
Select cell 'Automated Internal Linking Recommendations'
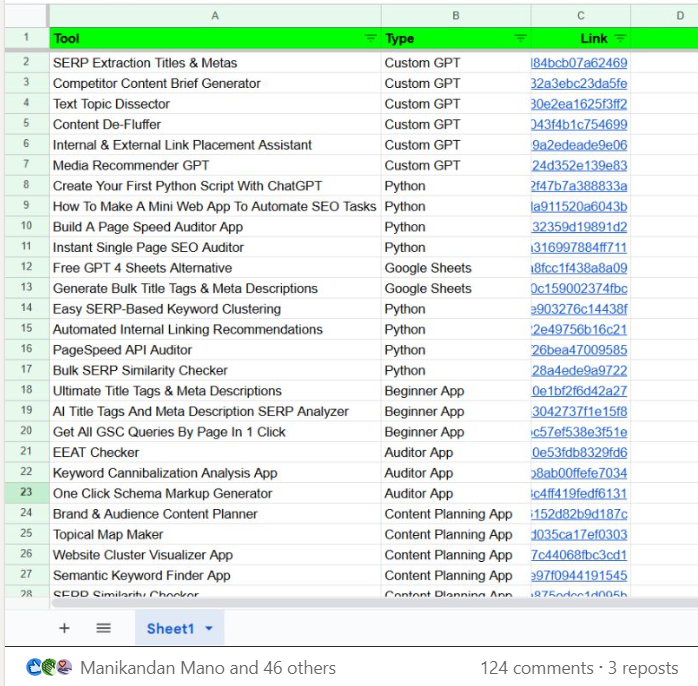[x=215, y=329]
